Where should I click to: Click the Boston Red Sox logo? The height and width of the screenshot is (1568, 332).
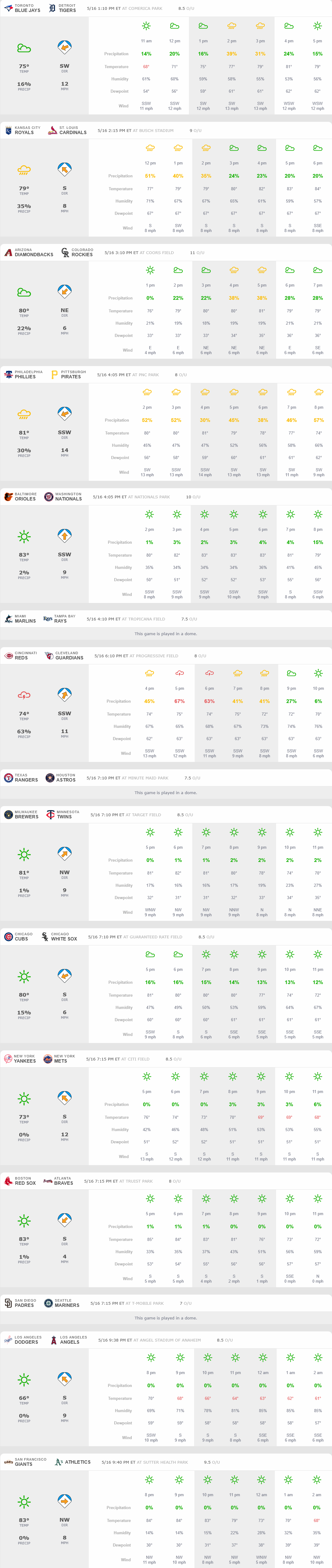tap(8, 1181)
